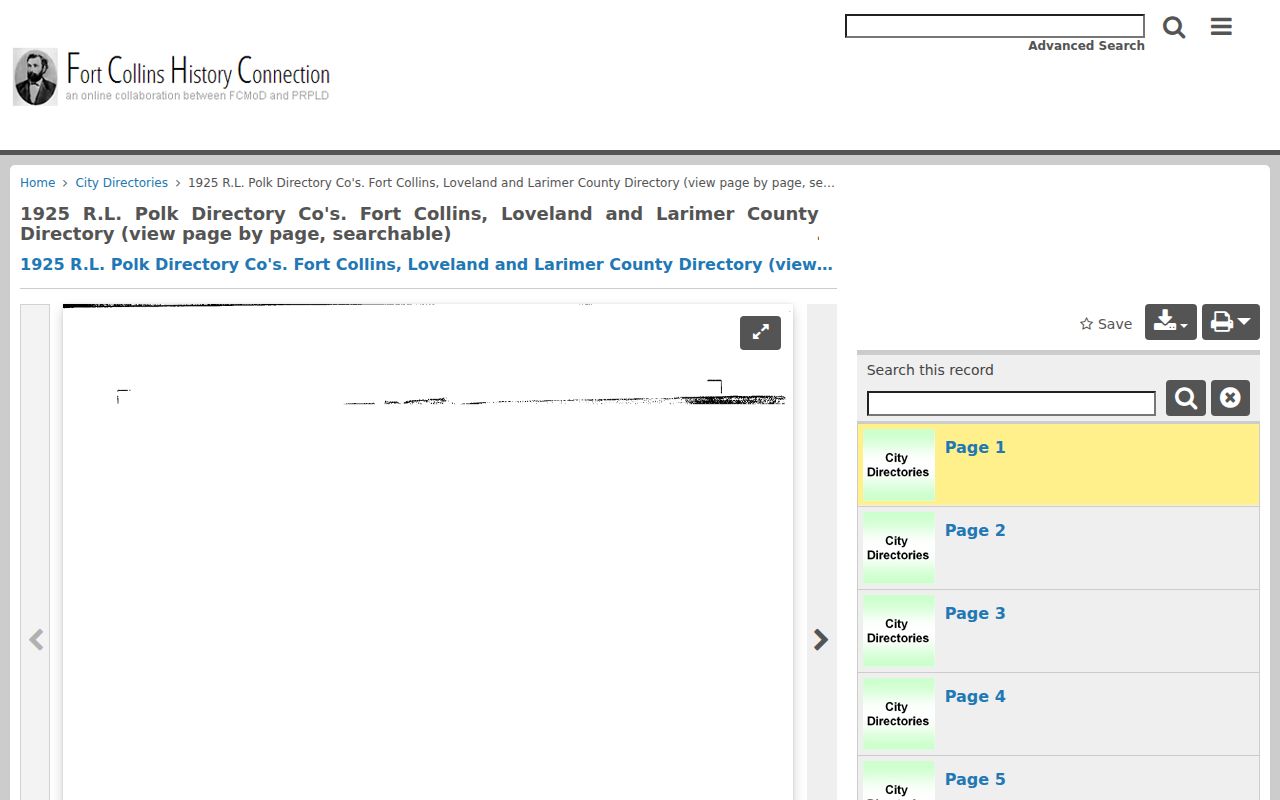Focus the top site search box
Viewport: 1280px width, 800px height.
[995, 26]
